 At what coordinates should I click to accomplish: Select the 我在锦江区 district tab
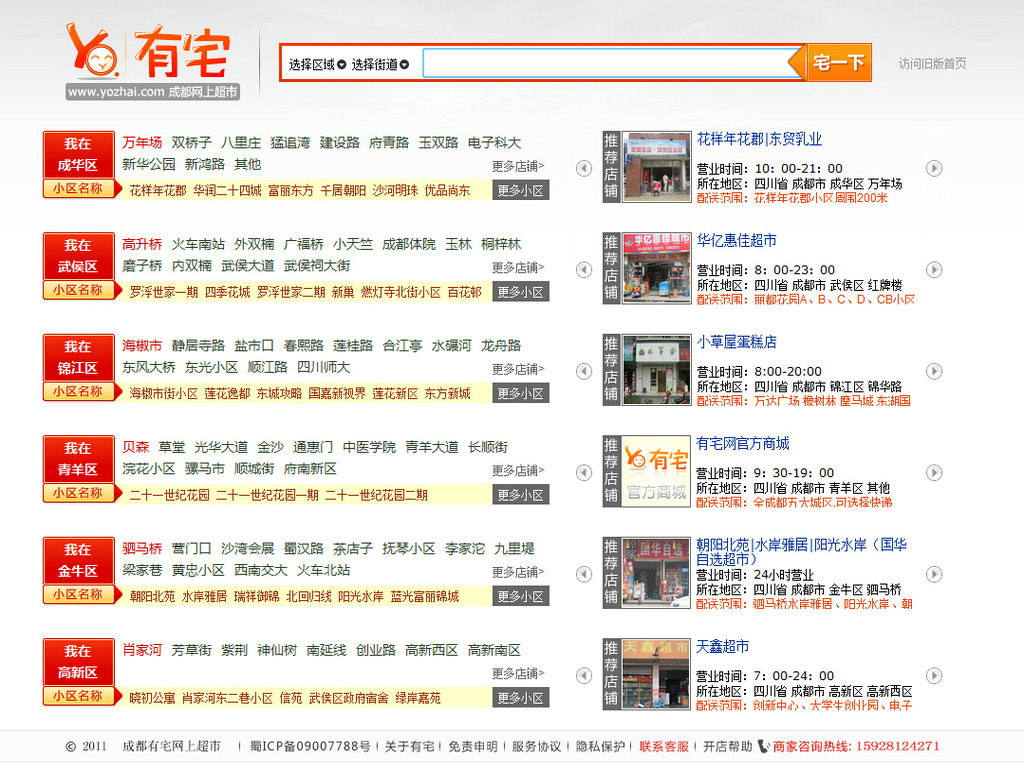pyautogui.click(x=78, y=357)
